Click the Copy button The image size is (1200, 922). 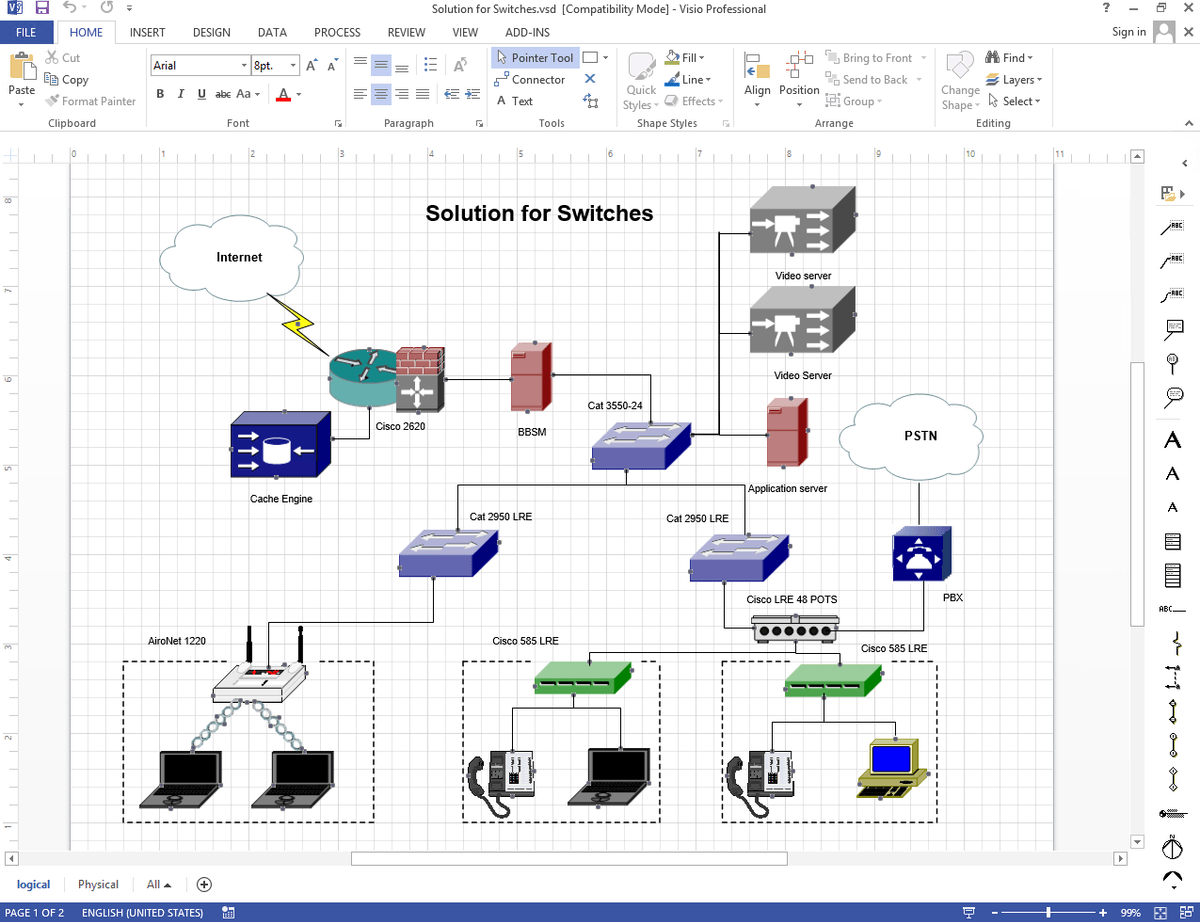pos(67,80)
